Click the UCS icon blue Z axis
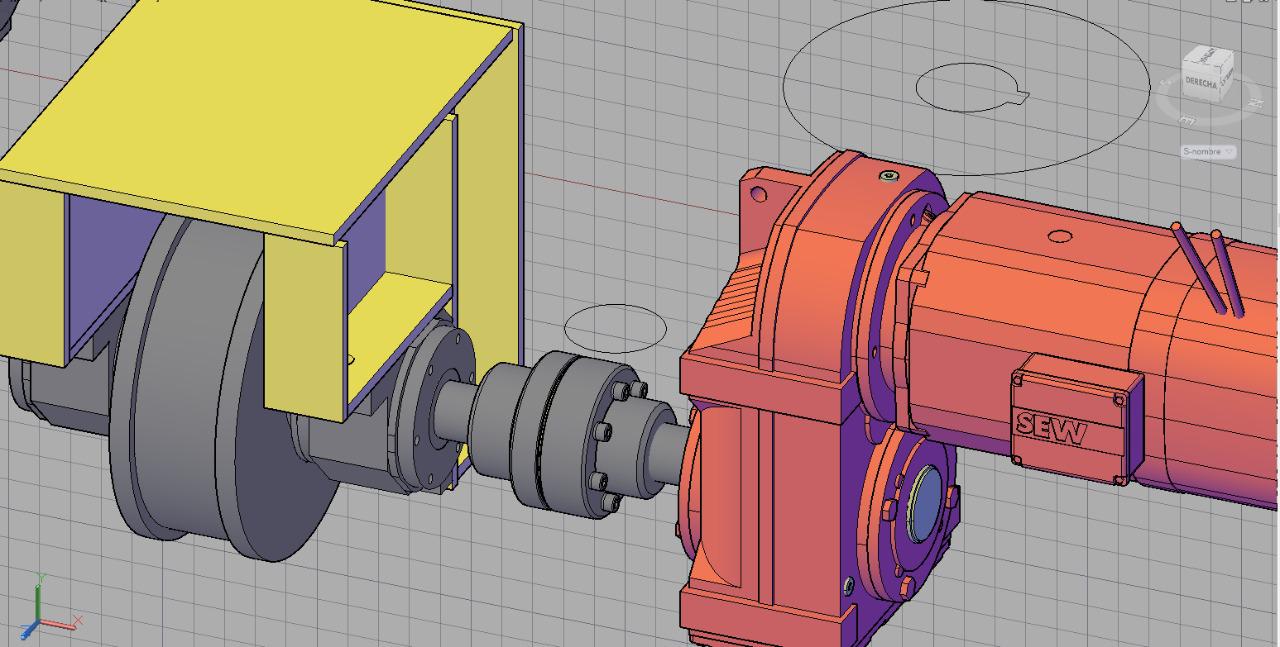 coord(29,632)
